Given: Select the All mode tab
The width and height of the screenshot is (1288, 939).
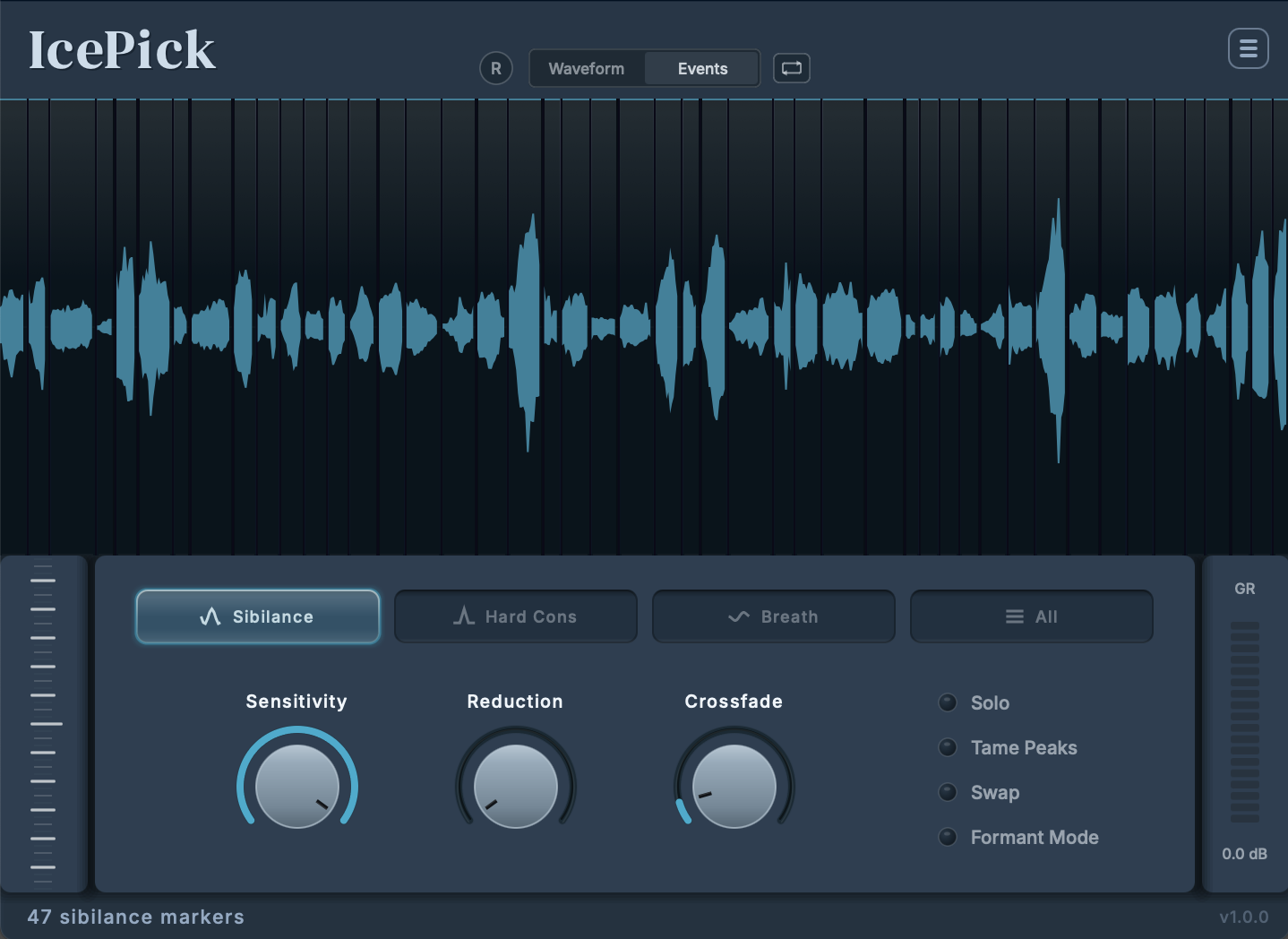Looking at the screenshot, I should point(1032,616).
